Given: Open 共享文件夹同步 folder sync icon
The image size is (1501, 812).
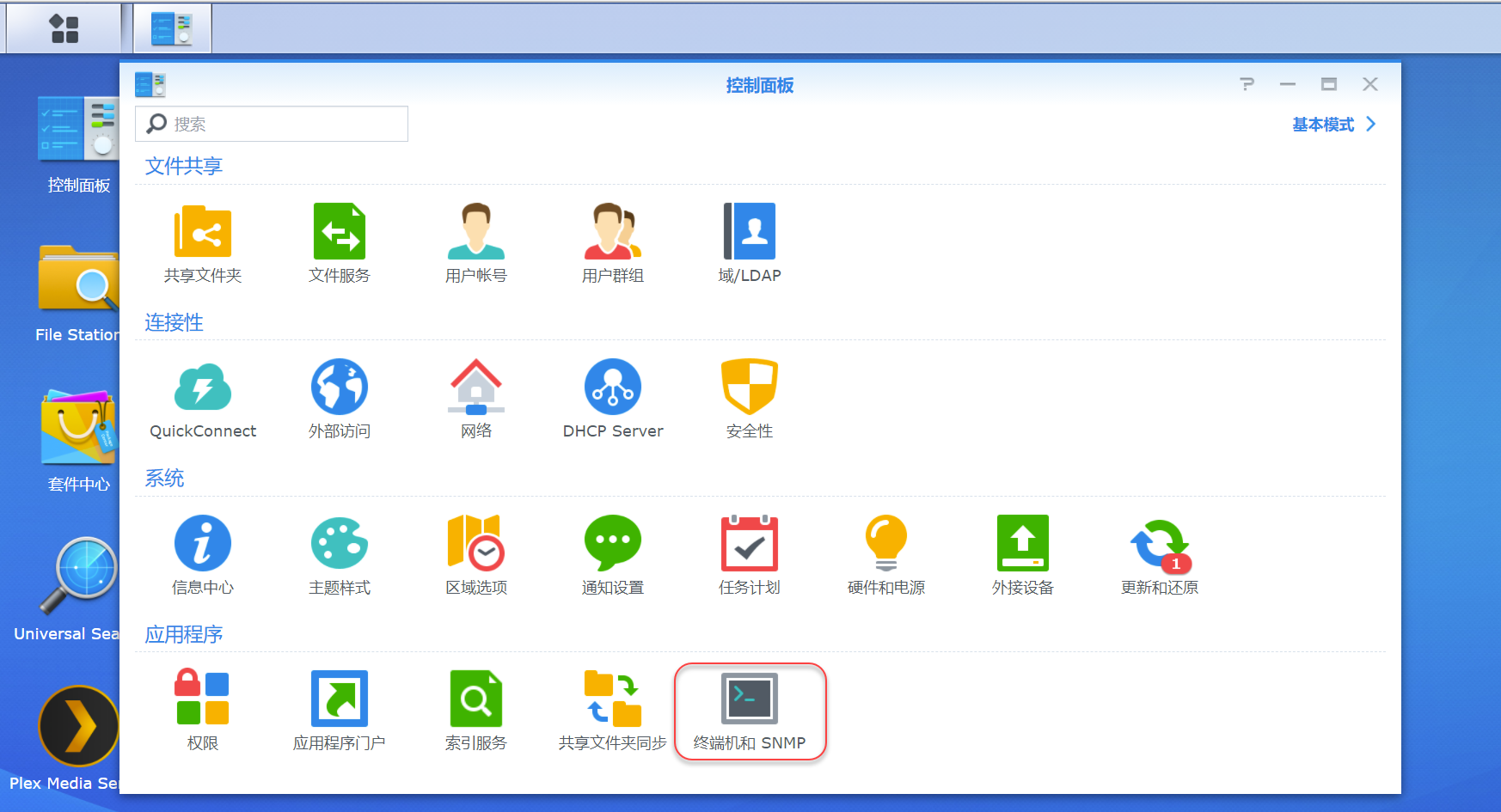Looking at the screenshot, I should click(613, 699).
